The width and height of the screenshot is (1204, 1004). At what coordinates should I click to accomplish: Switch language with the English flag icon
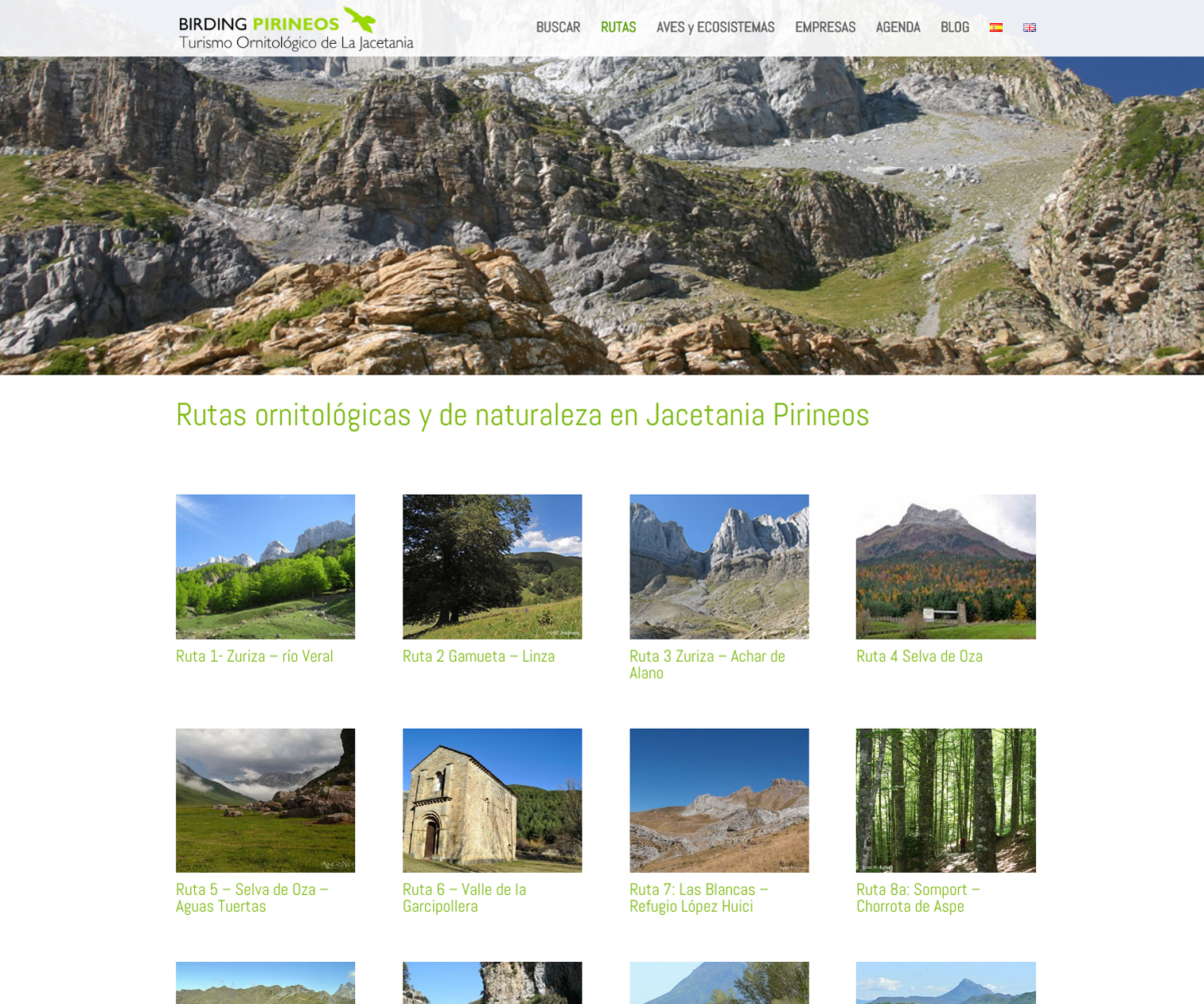coord(1029,27)
